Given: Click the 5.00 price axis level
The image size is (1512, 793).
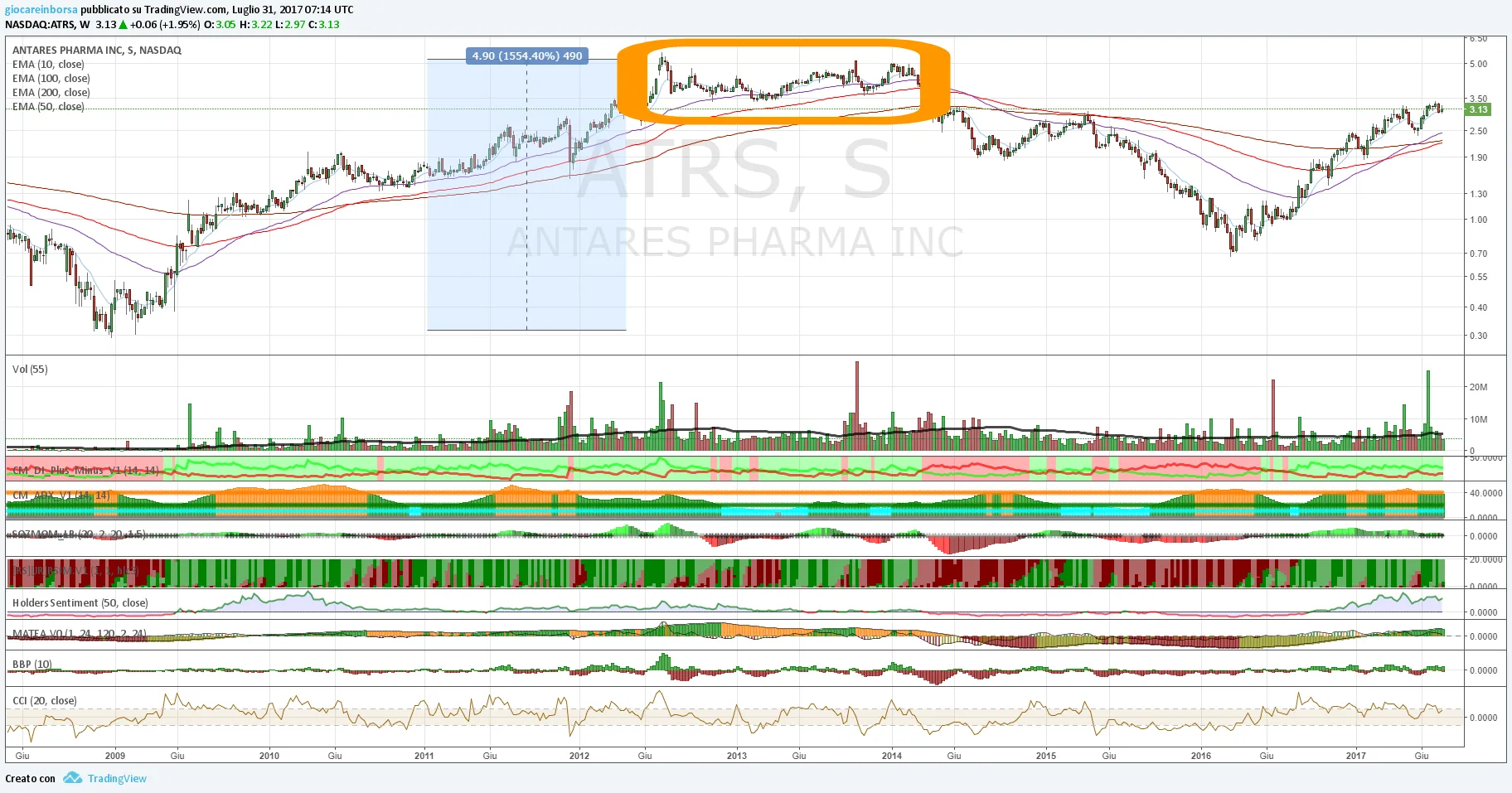Looking at the screenshot, I should (1478, 64).
